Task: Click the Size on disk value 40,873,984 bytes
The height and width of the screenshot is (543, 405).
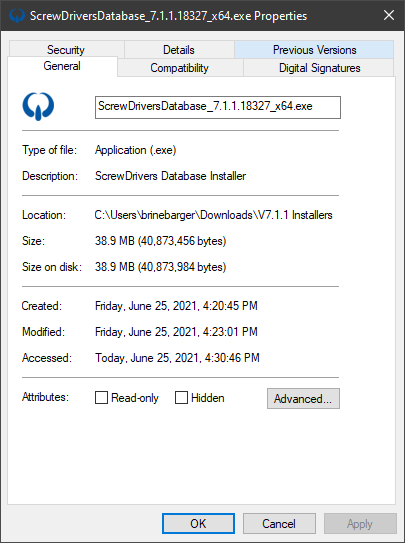Action: (x=161, y=267)
